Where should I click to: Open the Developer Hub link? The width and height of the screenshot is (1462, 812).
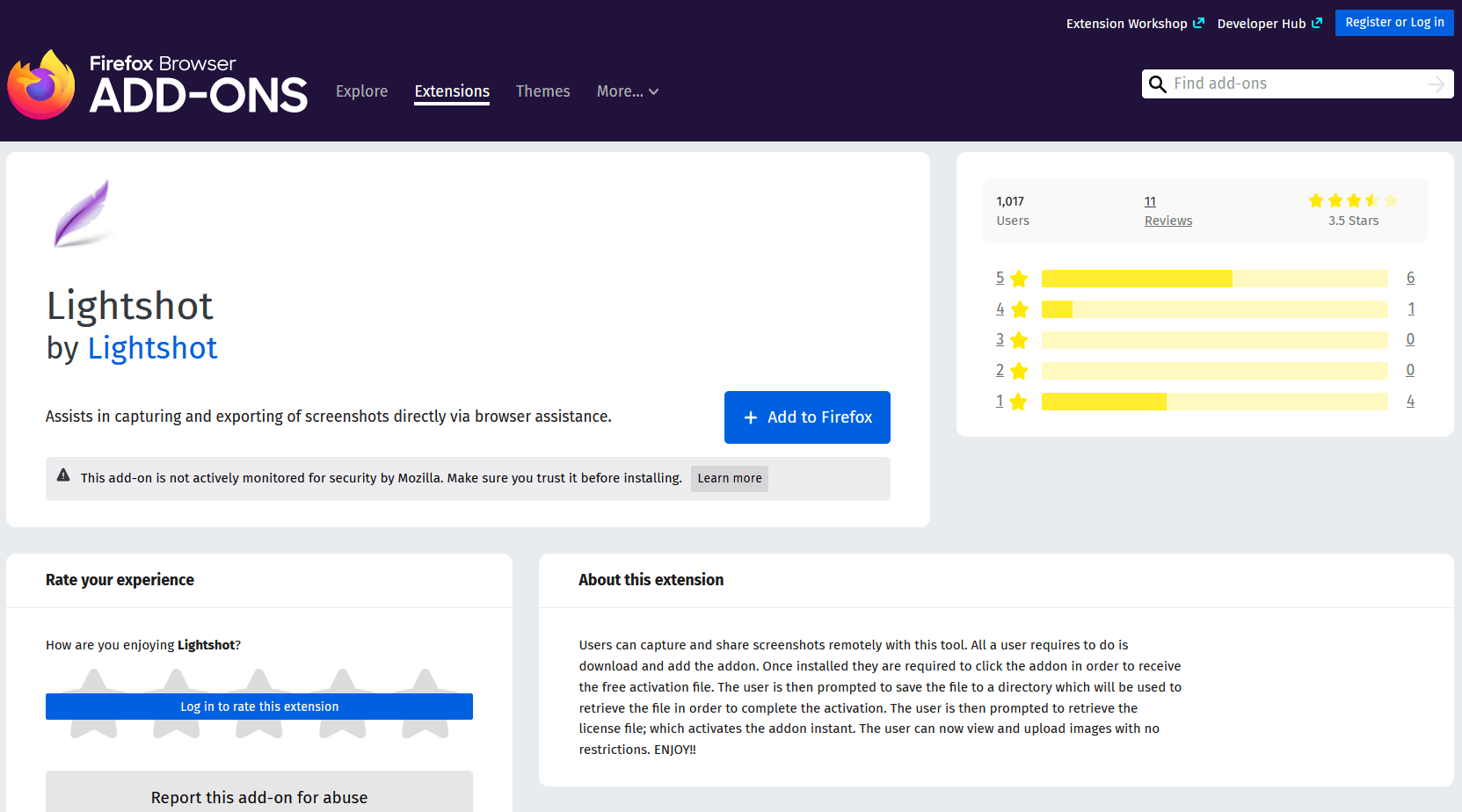pyautogui.click(x=1269, y=24)
